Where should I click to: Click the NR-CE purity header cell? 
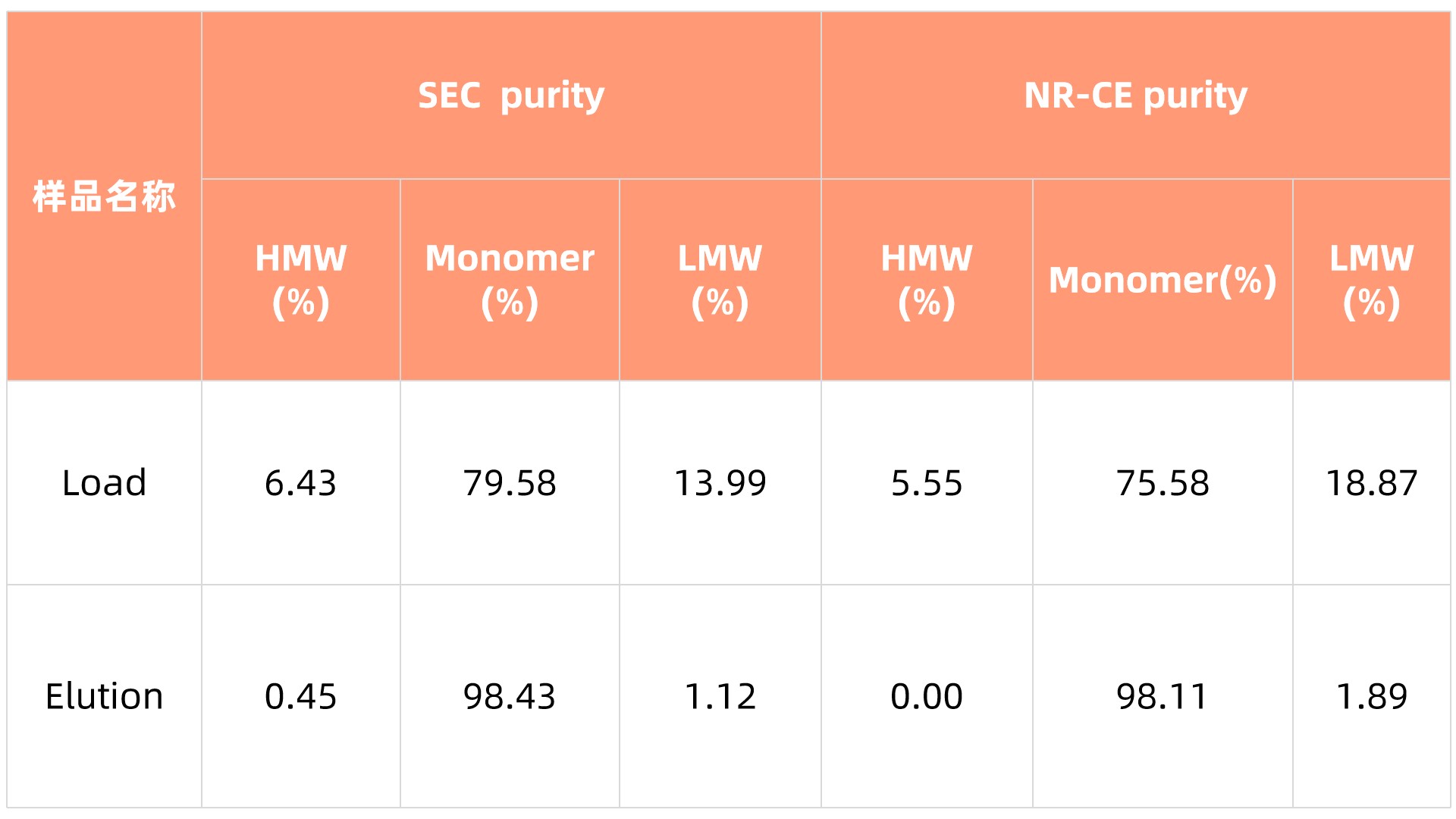(1135, 96)
